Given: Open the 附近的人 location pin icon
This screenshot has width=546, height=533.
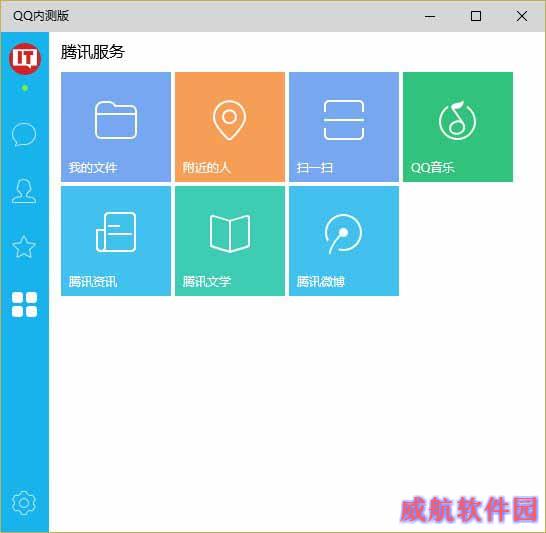Looking at the screenshot, I should (229, 120).
